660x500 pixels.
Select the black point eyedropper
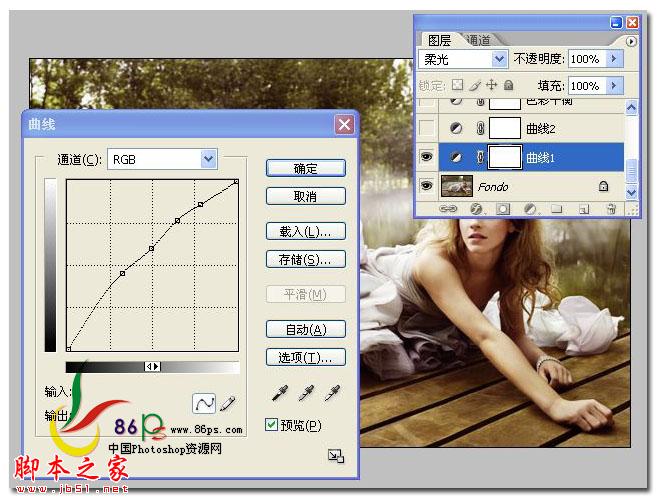280,393
